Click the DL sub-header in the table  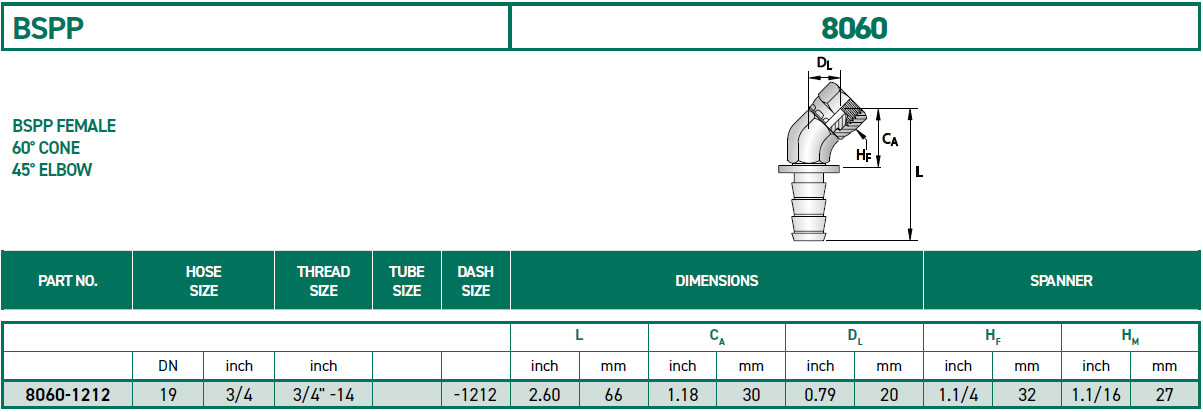(855, 338)
